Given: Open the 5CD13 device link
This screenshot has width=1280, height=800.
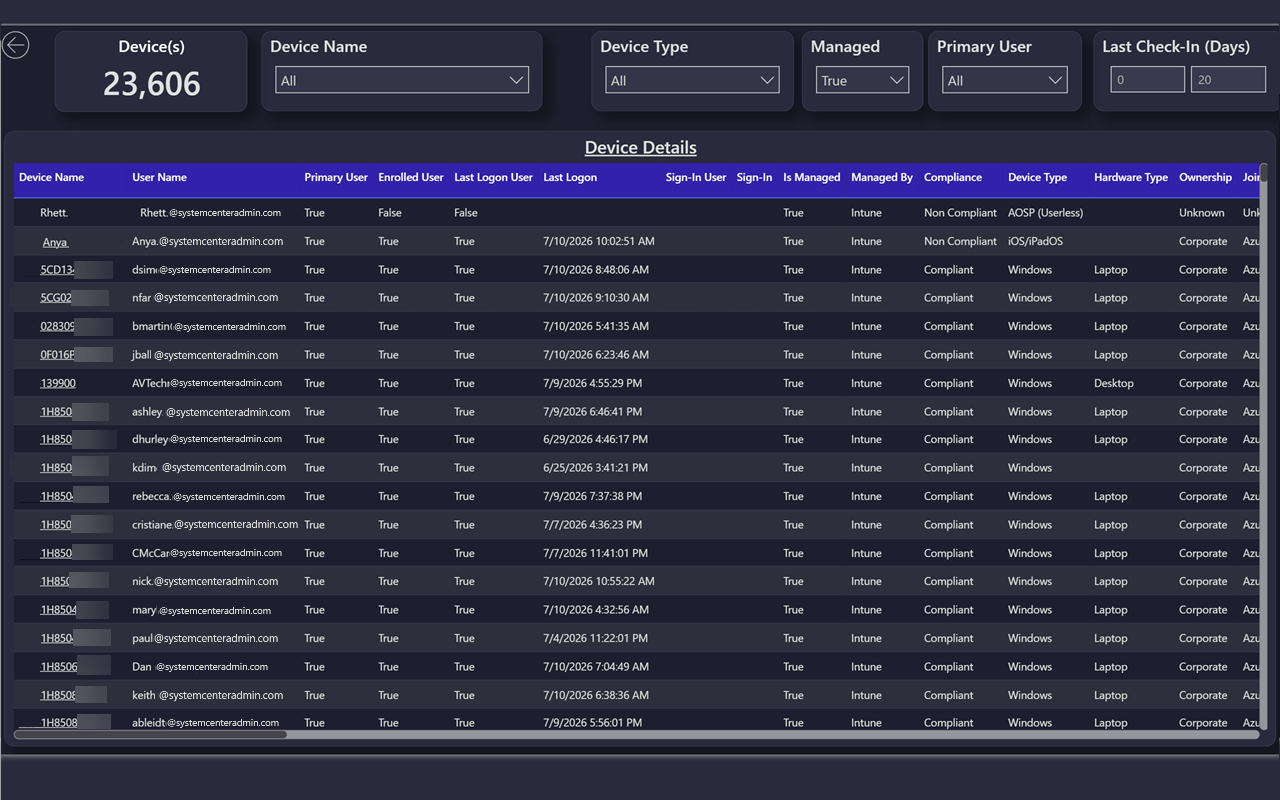Looking at the screenshot, I should point(58,269).
